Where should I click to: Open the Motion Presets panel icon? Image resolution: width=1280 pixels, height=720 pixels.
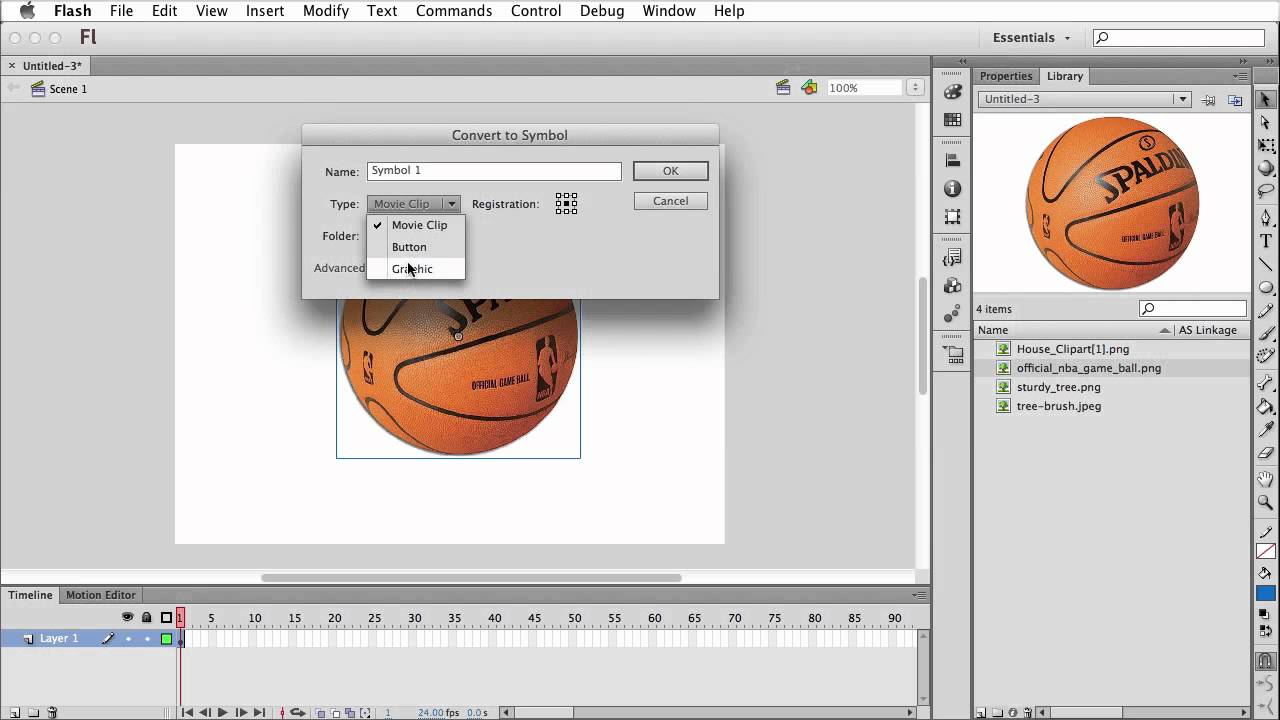pos(952,314)
